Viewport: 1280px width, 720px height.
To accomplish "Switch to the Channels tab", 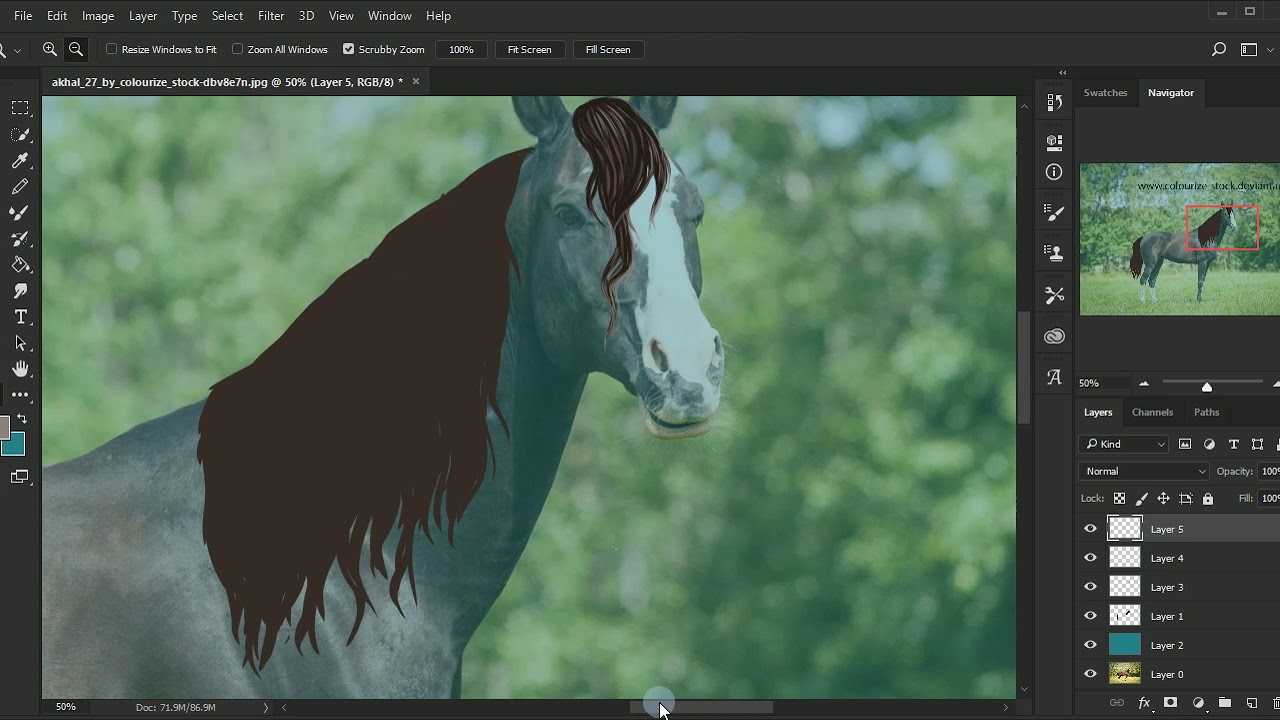I will (x=1152, y=412).
